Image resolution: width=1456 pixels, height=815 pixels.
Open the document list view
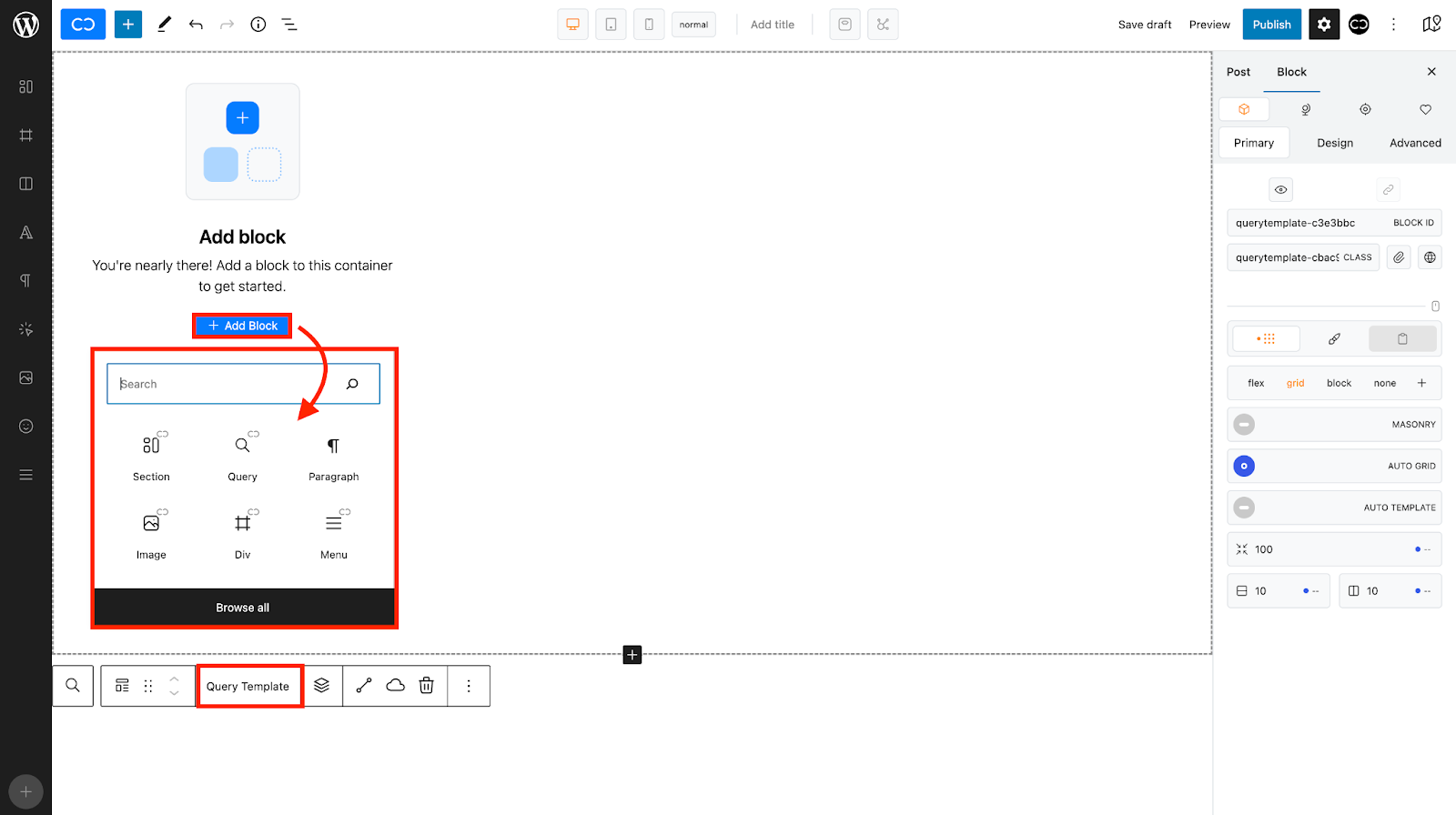(x=289, y=25)
